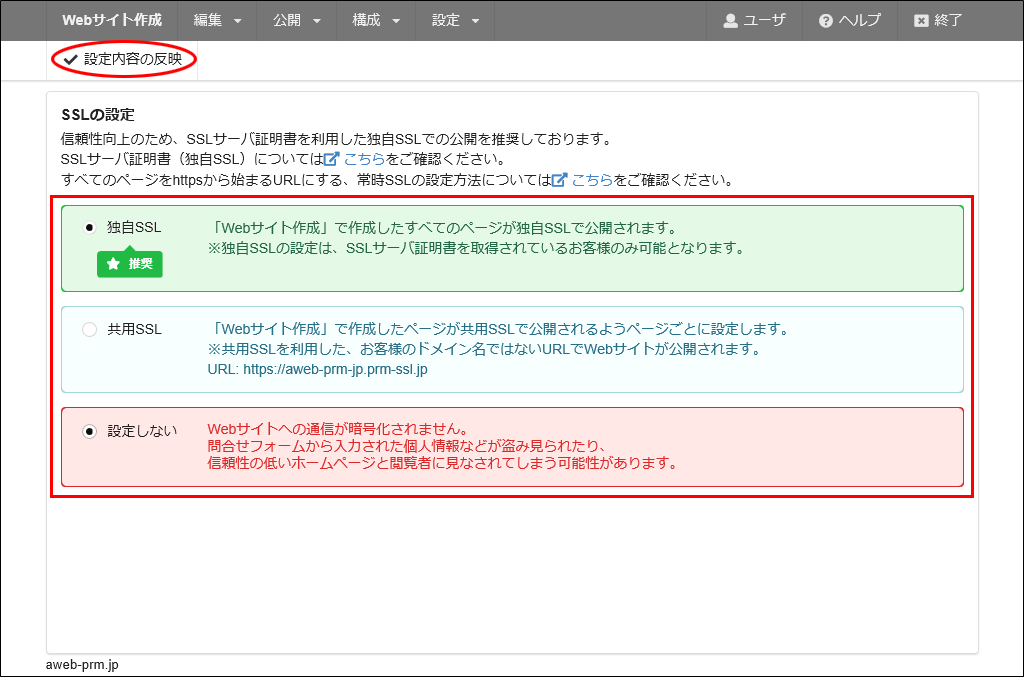Select the 独自SSL radio button
1024x677 pixels.
point(90,228)
